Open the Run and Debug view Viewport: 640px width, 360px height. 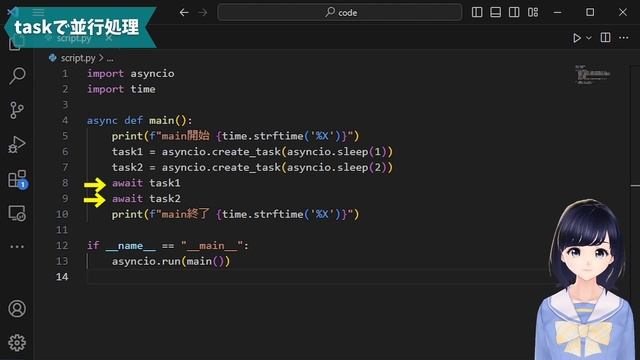17,144
